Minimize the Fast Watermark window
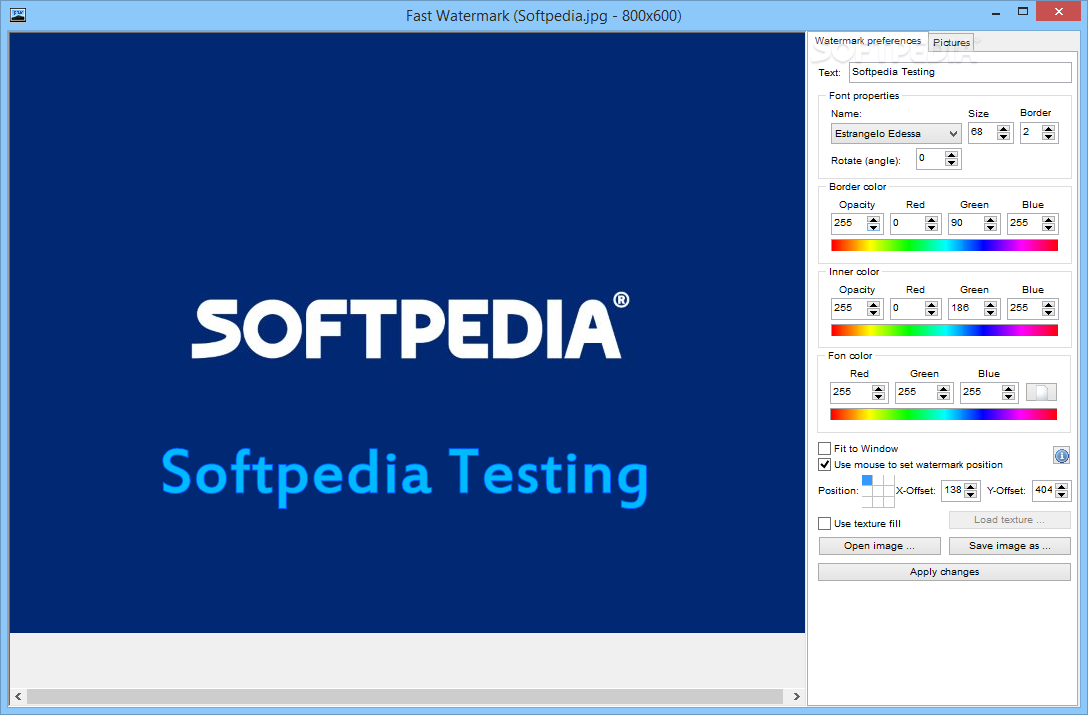Viewport: 1088px width, 715px height. pos(996,13)
